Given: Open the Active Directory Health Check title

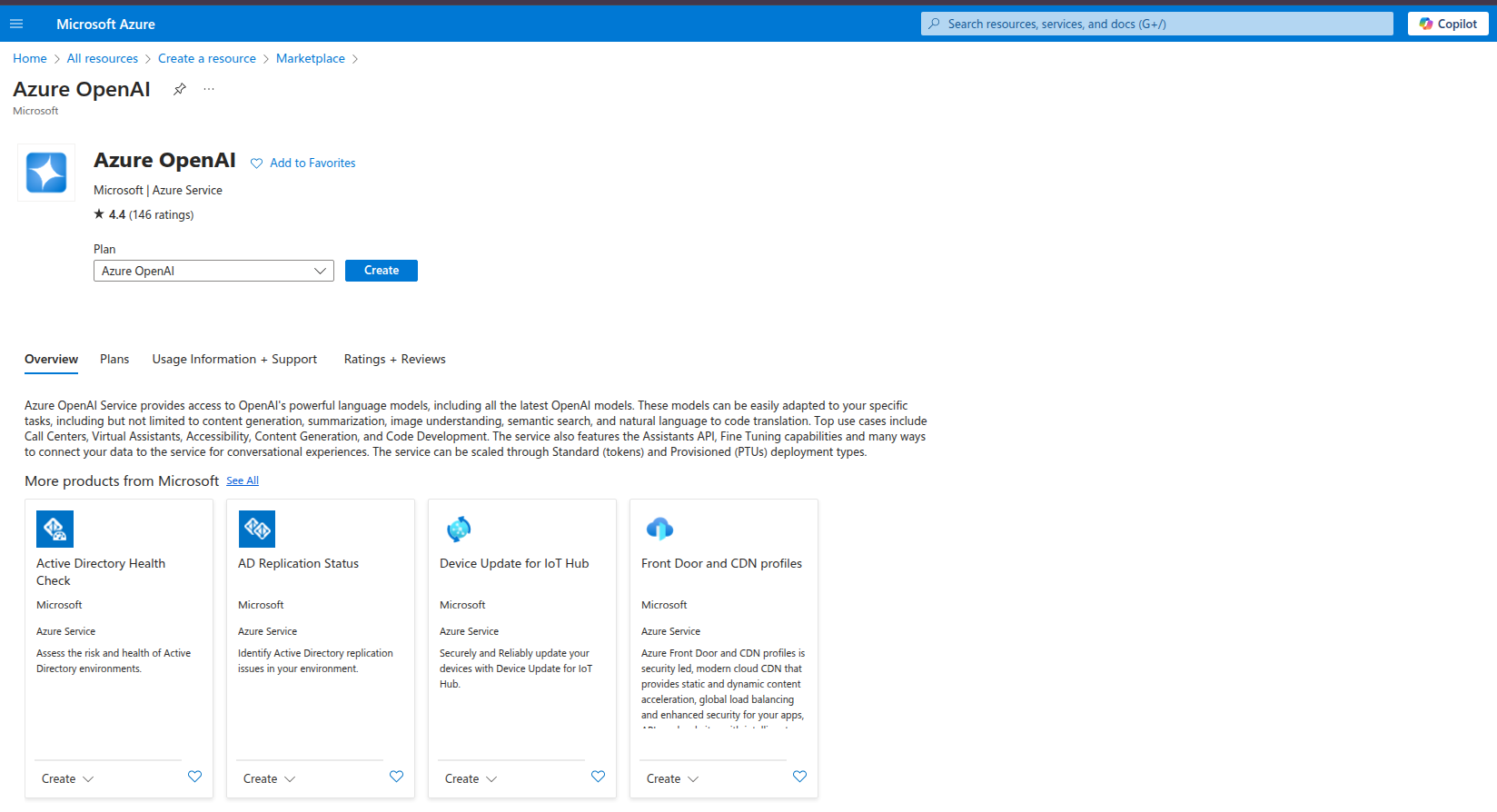Looking at the screenshot, I should [x=101, y=572].
